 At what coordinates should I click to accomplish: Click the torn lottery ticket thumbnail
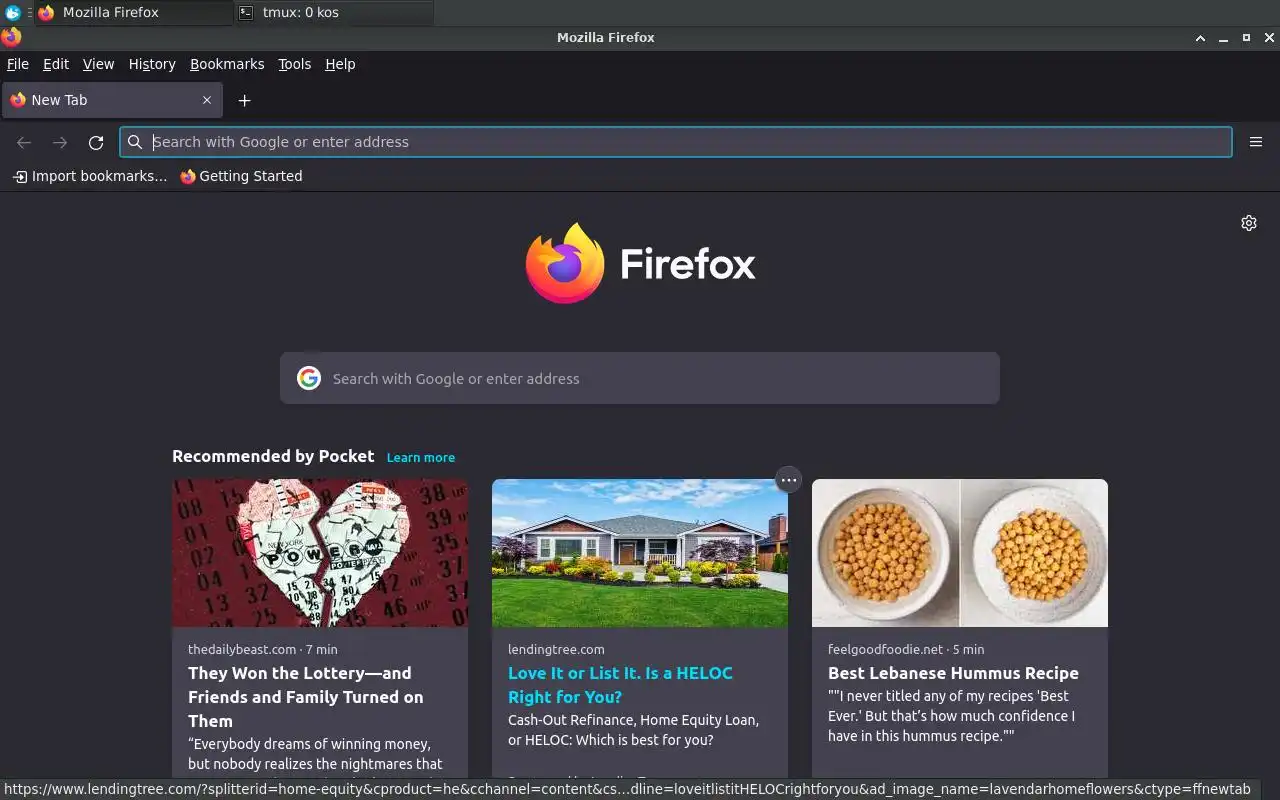320,553
